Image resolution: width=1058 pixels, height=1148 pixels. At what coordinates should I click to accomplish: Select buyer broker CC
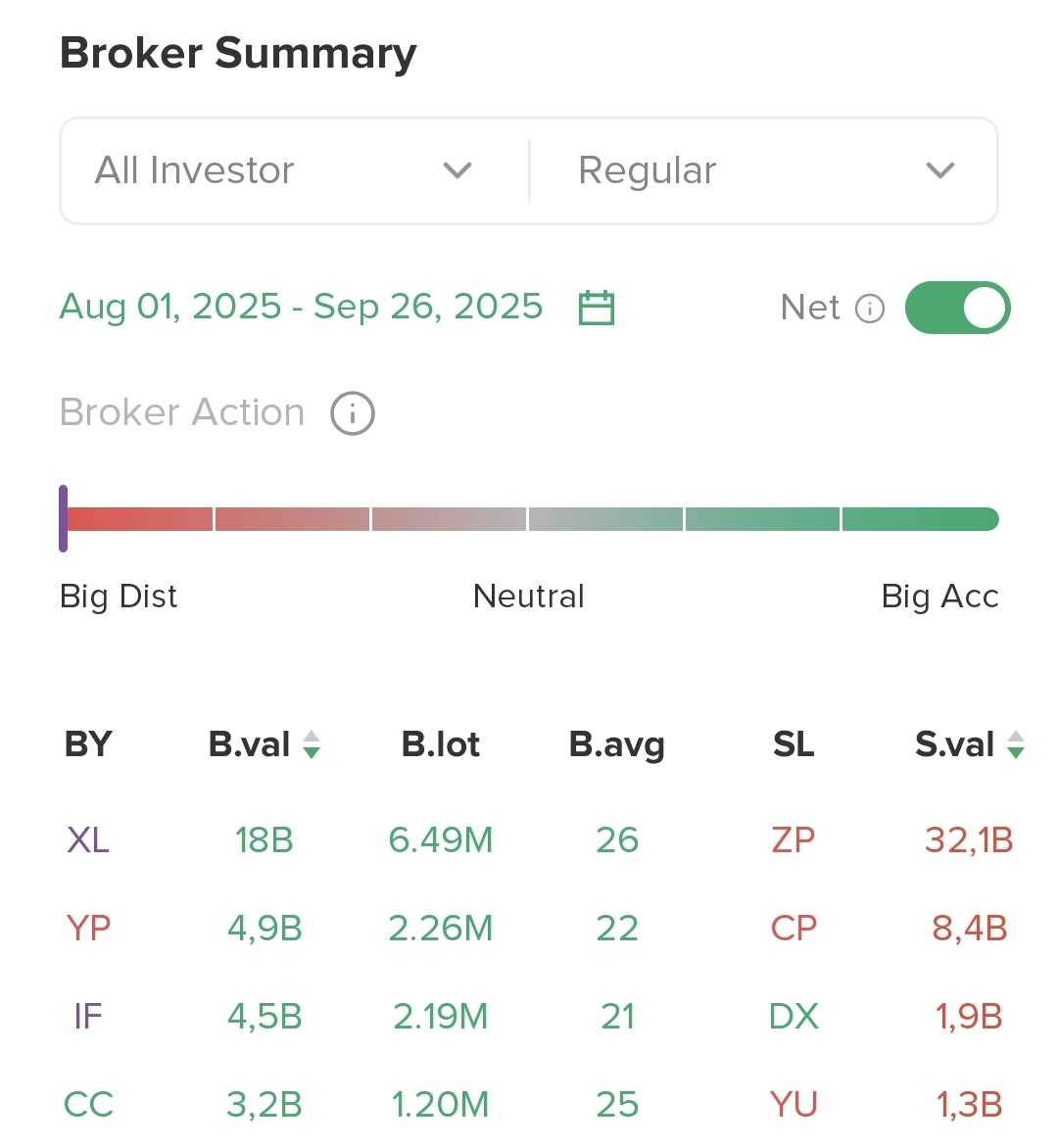point(88,1104)
